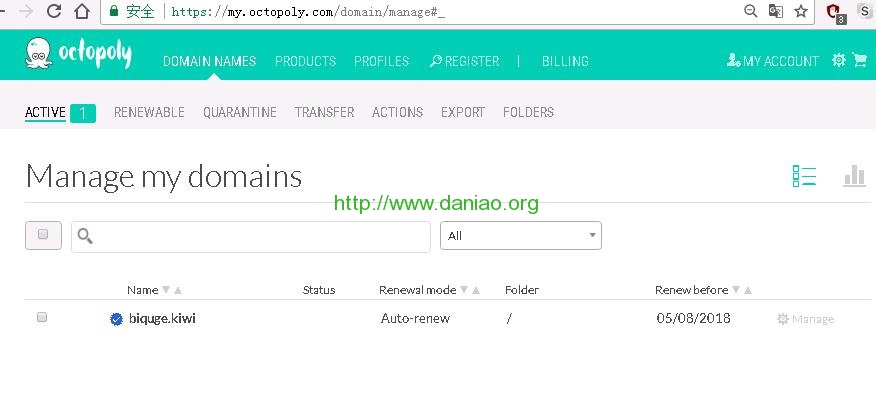The image size is (876, 408).
Task: Sort Renewal mode ascending arrow
Action: pyautogui.click(x=476, y=290)
